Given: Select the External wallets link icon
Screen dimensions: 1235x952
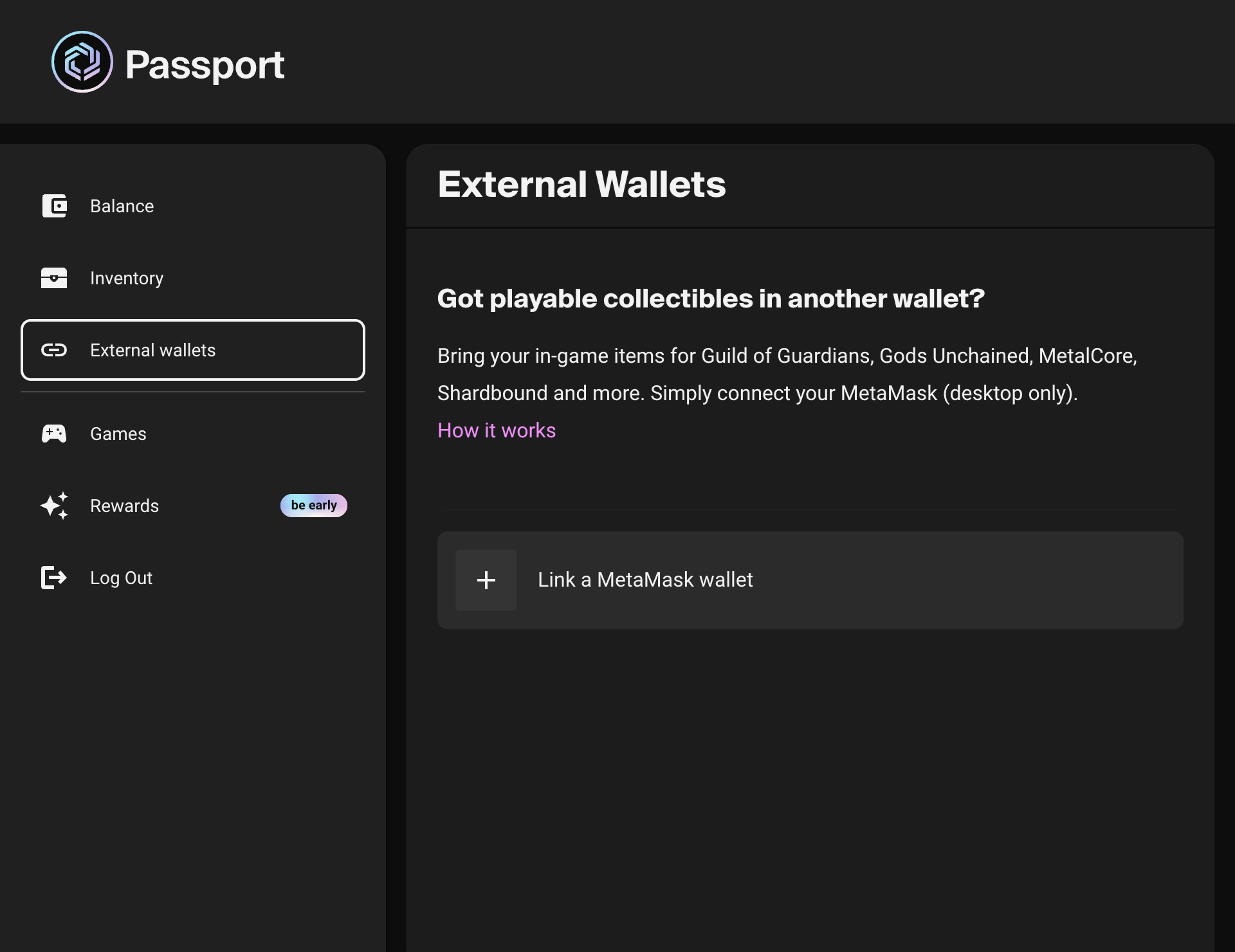Looking at the screenshot, I should [x=55, y=350].
